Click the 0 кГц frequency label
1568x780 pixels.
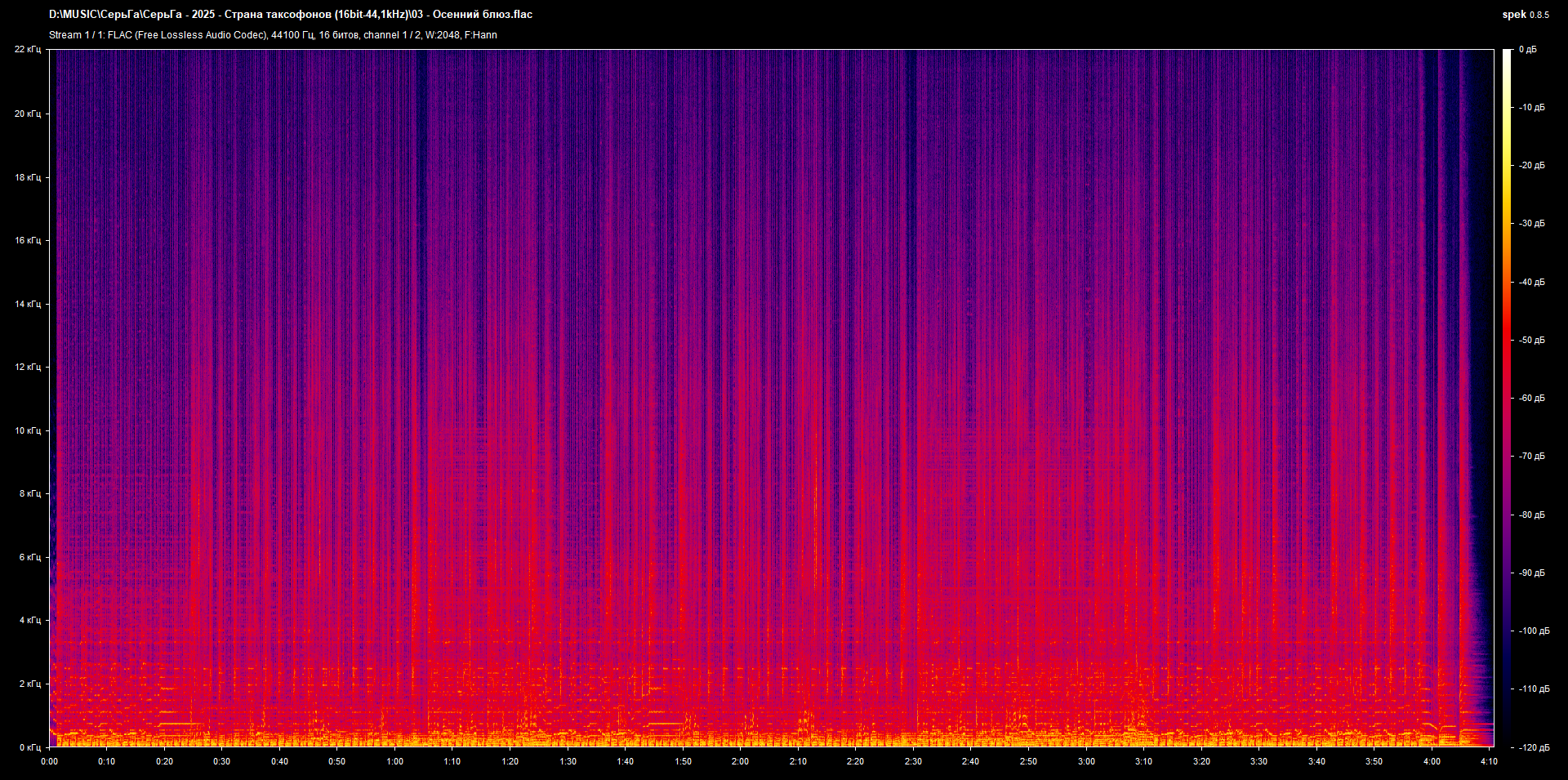pyautogui.click(x=30, y=747)
